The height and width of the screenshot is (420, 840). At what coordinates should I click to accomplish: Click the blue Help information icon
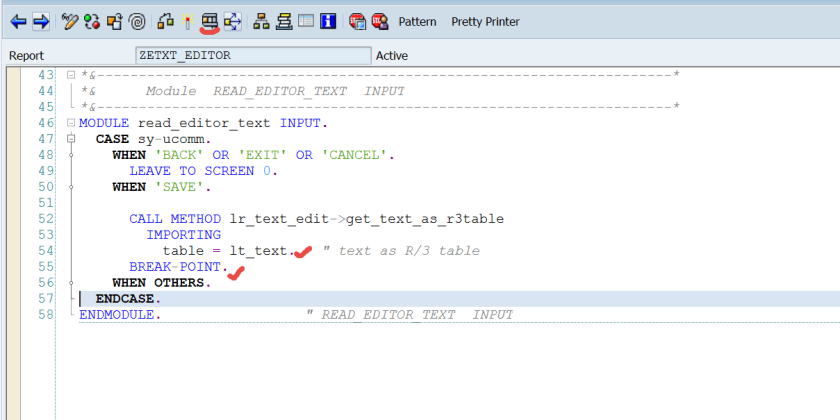[328, 20]
